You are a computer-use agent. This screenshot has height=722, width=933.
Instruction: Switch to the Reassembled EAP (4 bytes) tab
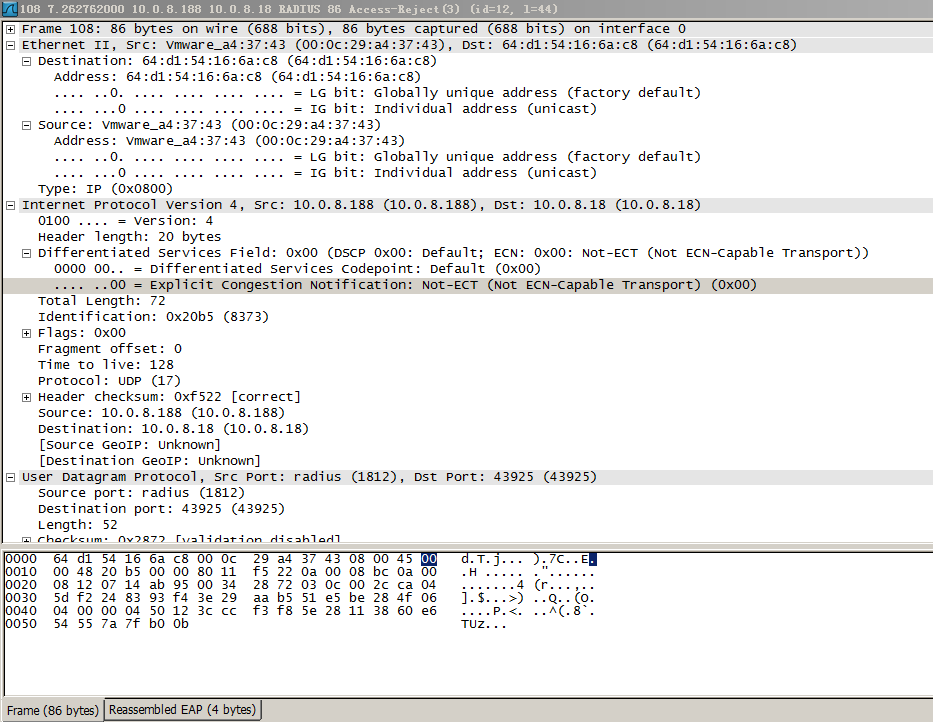(x=181, y=709)
